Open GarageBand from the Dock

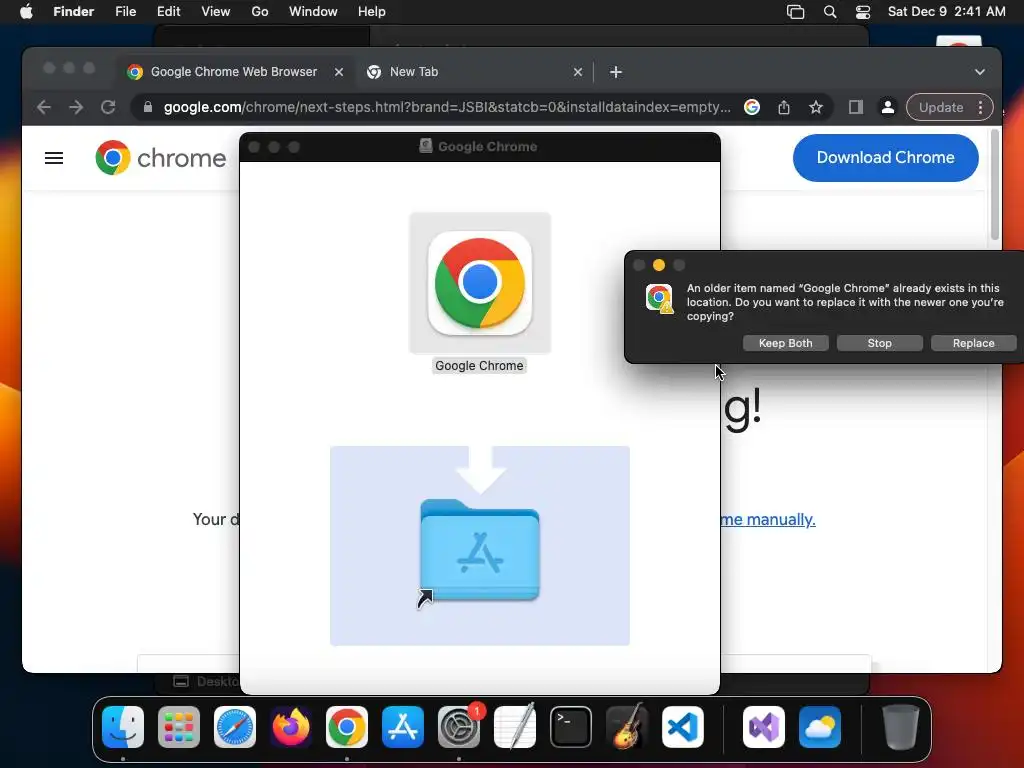[x=627, y=727]
